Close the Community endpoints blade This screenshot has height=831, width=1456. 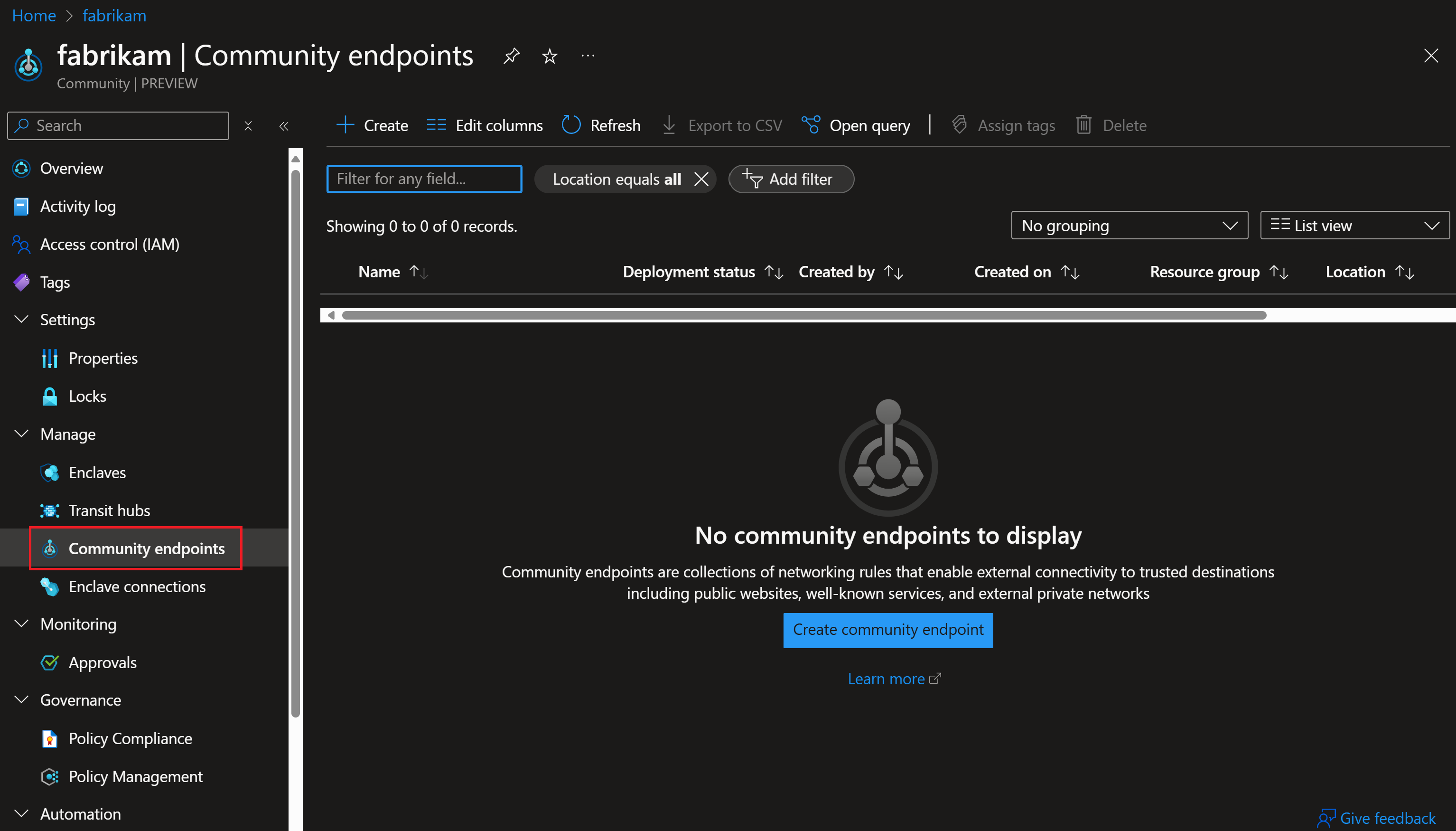click(1430, 56)
